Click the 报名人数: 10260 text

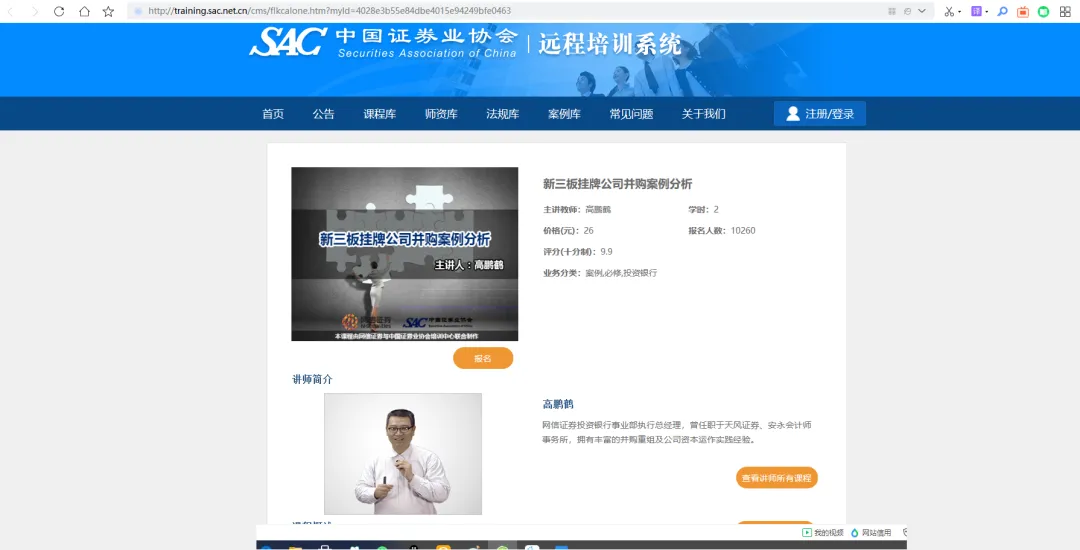pyautogui.click(x=722, y=231)
